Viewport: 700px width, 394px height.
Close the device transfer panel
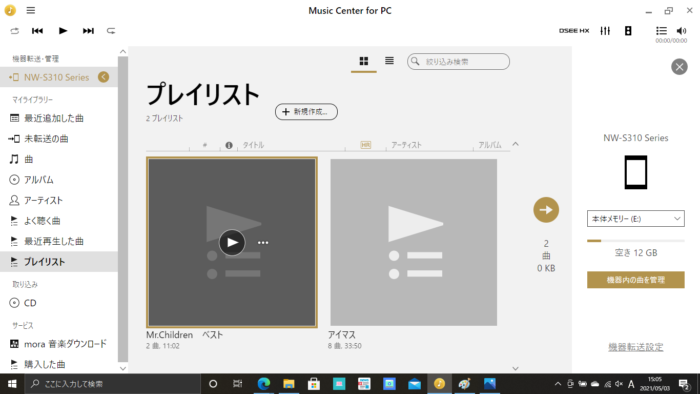click(679, 67)
